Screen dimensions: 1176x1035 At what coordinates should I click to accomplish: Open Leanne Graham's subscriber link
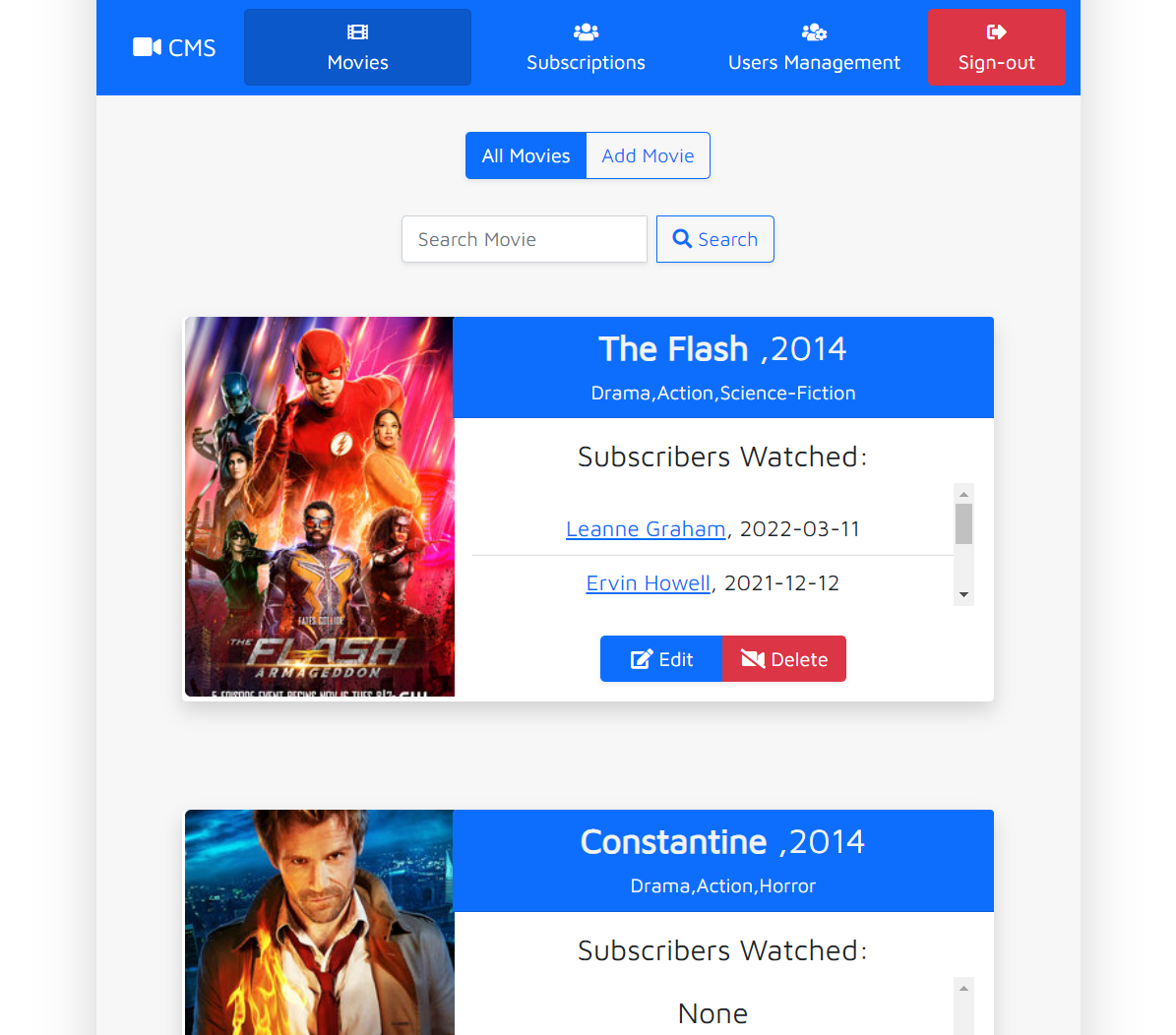tap(646, 528)
